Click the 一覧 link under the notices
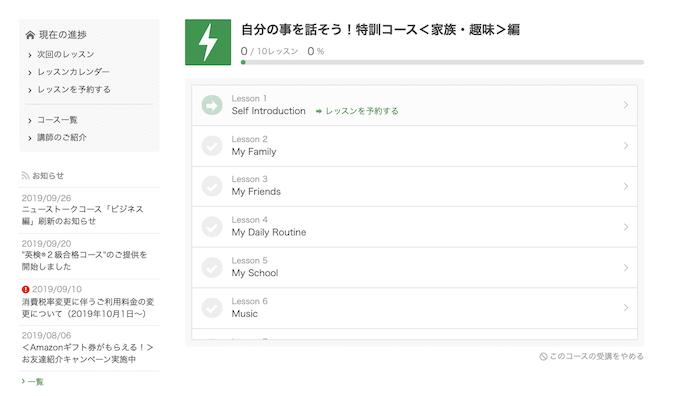 click(35, 382)
